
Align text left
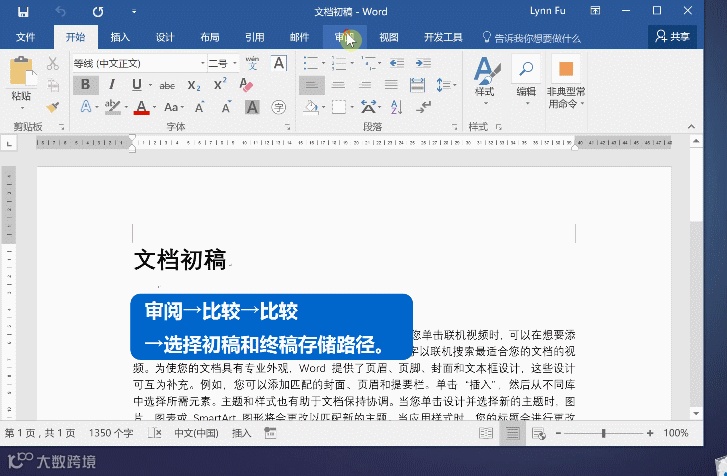312,85
